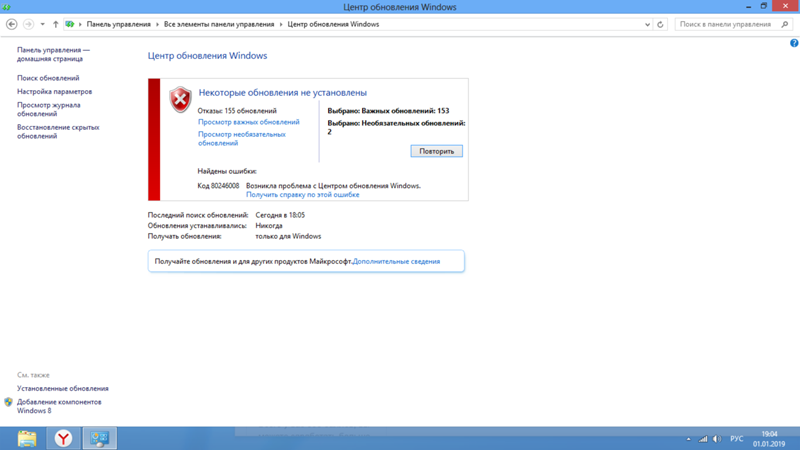This screenshot has height=450, width=800.
Task: Click "Панель управления" breadcrumb in address bar
Action: [118, 24]
